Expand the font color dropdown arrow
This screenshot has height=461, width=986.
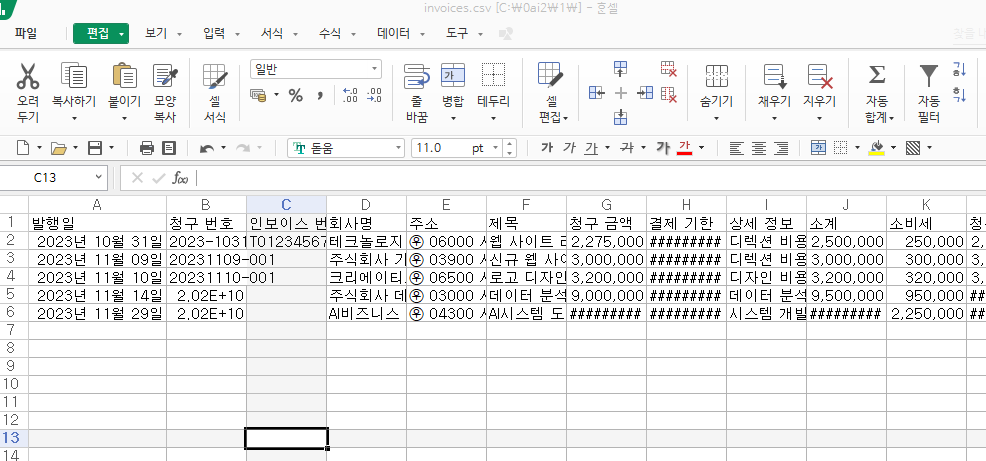pos(701,148)
